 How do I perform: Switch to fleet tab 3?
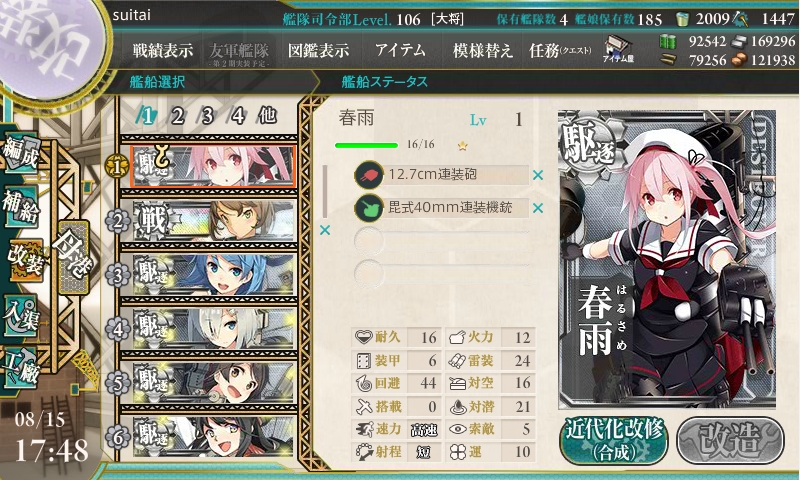pos(207,116)
